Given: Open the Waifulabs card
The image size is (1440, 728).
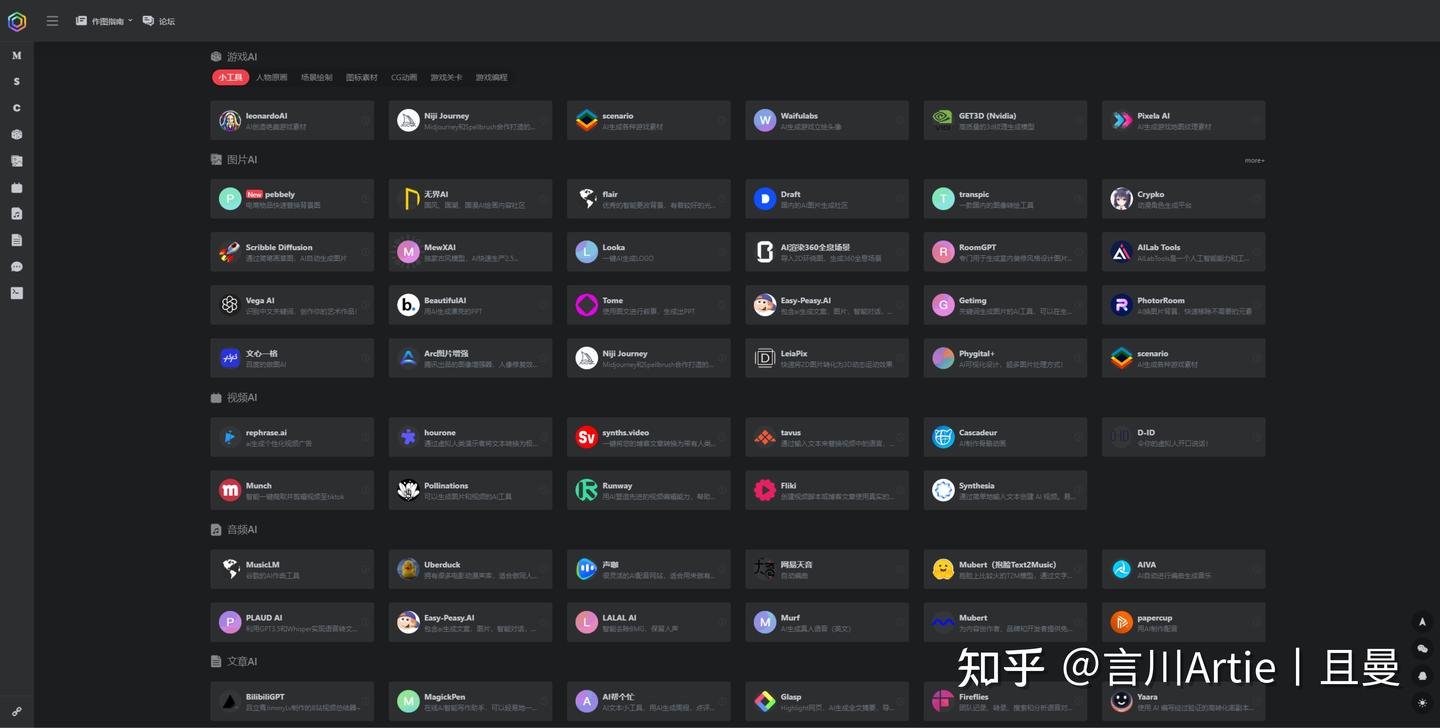Looking at the screenshot, I should pyautogui.click(x=827, y=120).
